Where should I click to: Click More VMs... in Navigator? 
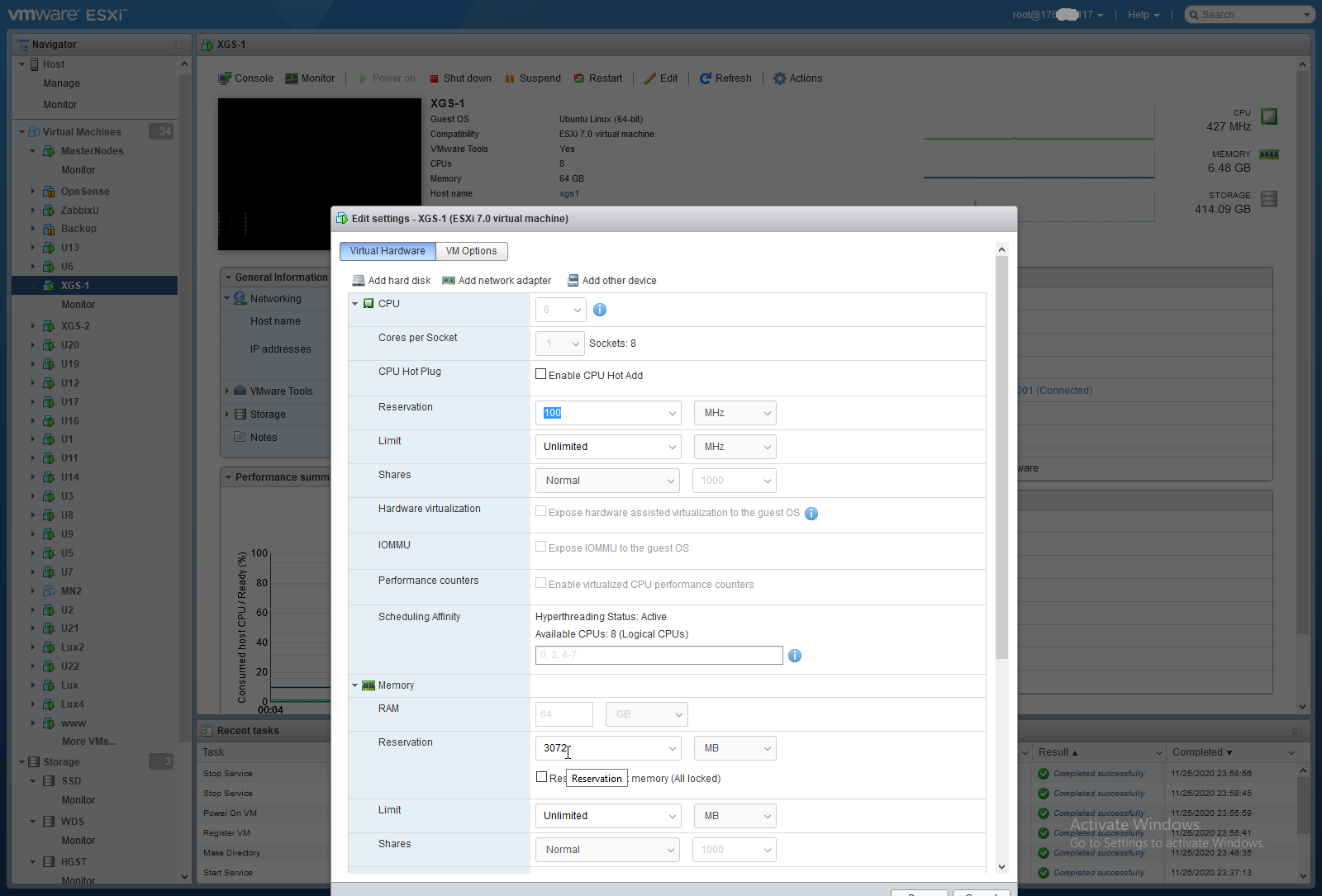point(89,742)
